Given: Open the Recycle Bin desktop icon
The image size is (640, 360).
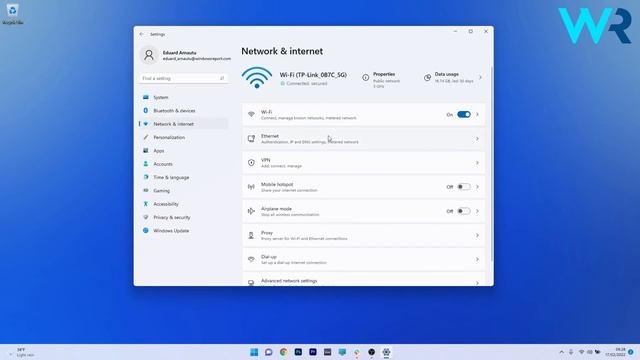Looking at the screenshot, I should pos(13,14).
